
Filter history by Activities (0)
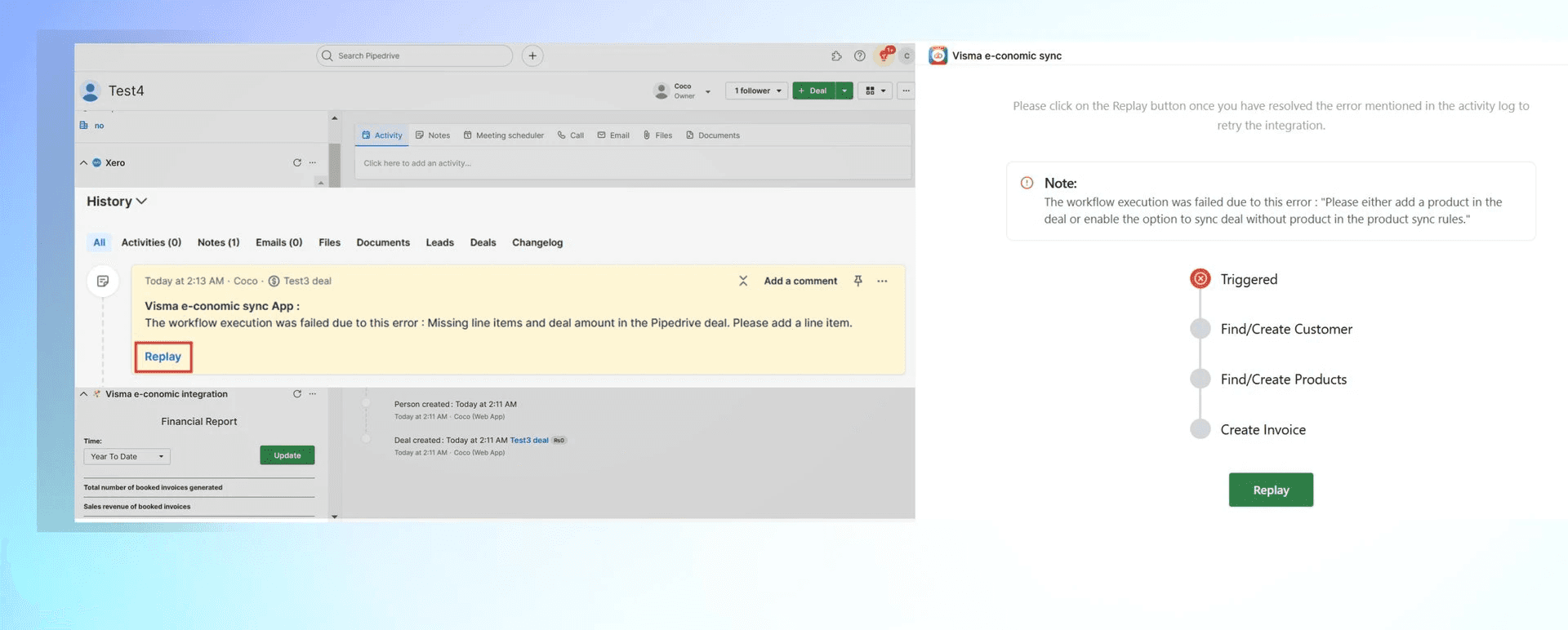(x=151, y=242)
